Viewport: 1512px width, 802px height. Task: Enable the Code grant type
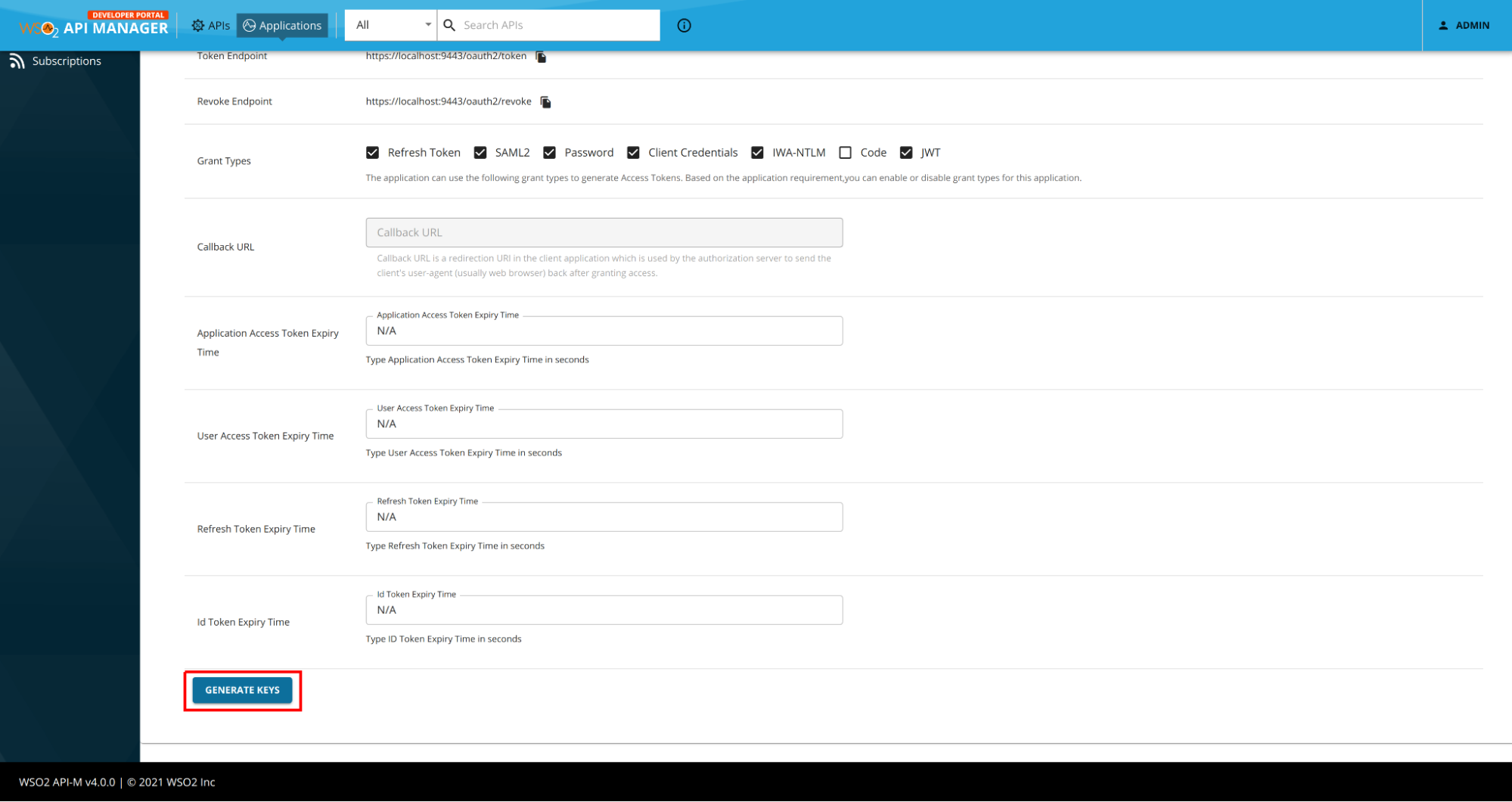point(845,152)
